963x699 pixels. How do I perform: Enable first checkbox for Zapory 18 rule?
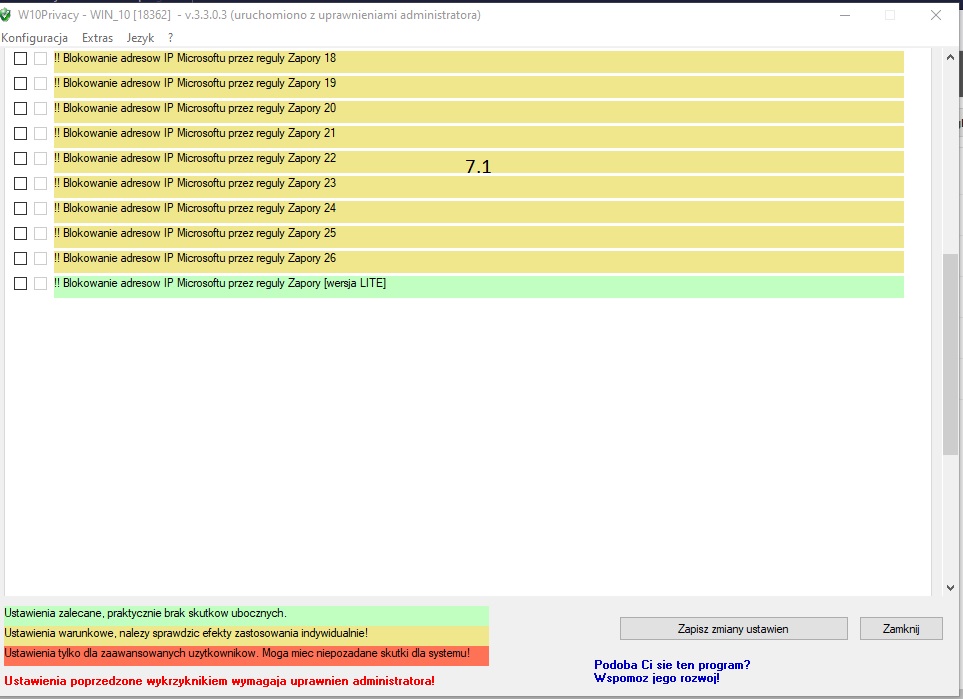click(20, 58)
